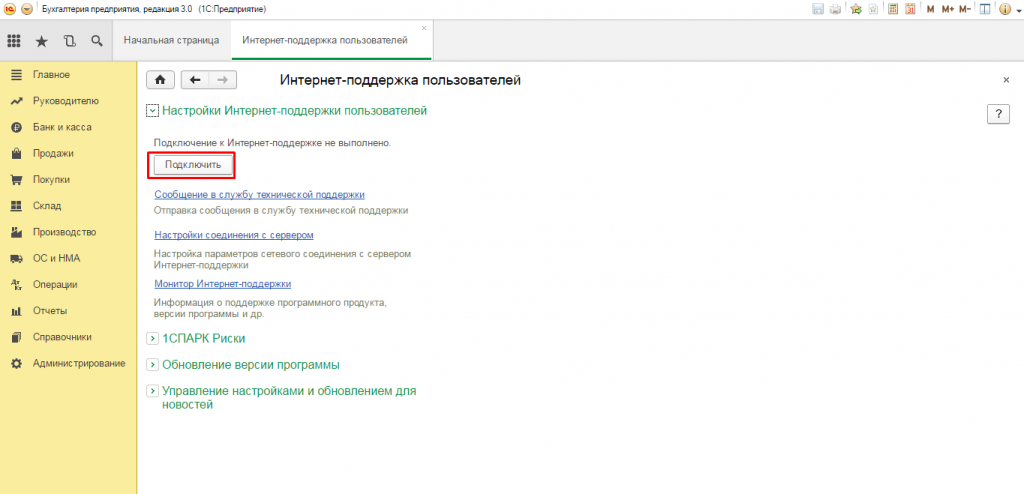Image resolution: width=1024 pixels, height=494 pixels.
Task: Expand Обновление версии программы group
Action: coord(152,365)
